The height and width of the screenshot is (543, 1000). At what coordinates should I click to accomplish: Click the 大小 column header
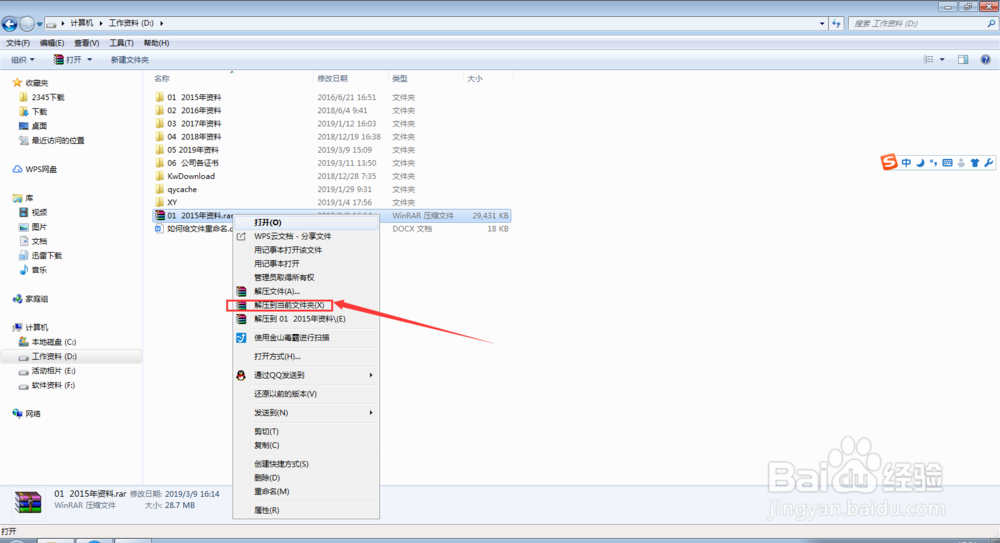pos(489,78)
